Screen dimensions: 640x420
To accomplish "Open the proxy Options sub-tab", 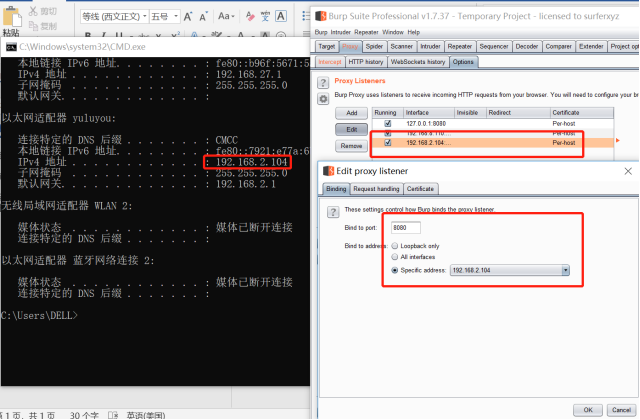I will click(x=463, y=62).
